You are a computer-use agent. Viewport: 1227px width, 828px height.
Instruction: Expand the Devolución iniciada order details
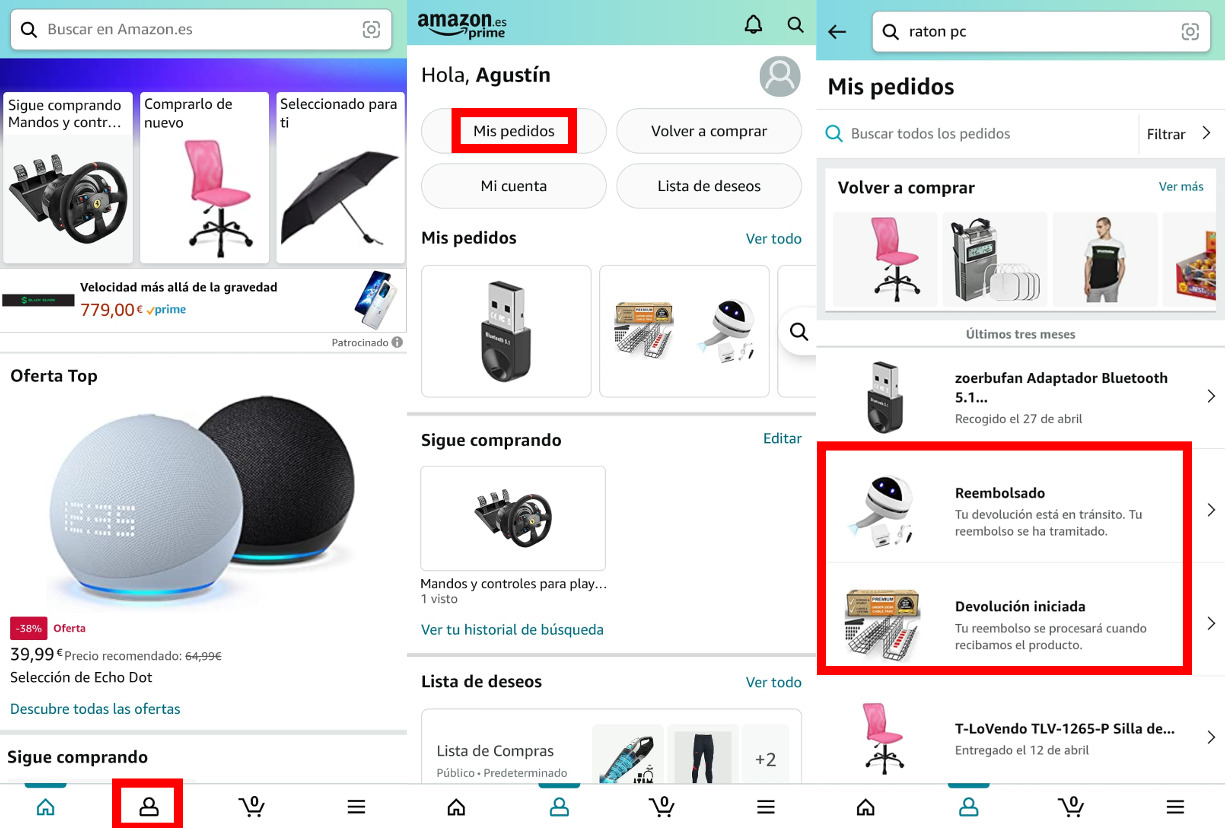pyautogui.click(x=1211, y=621)
